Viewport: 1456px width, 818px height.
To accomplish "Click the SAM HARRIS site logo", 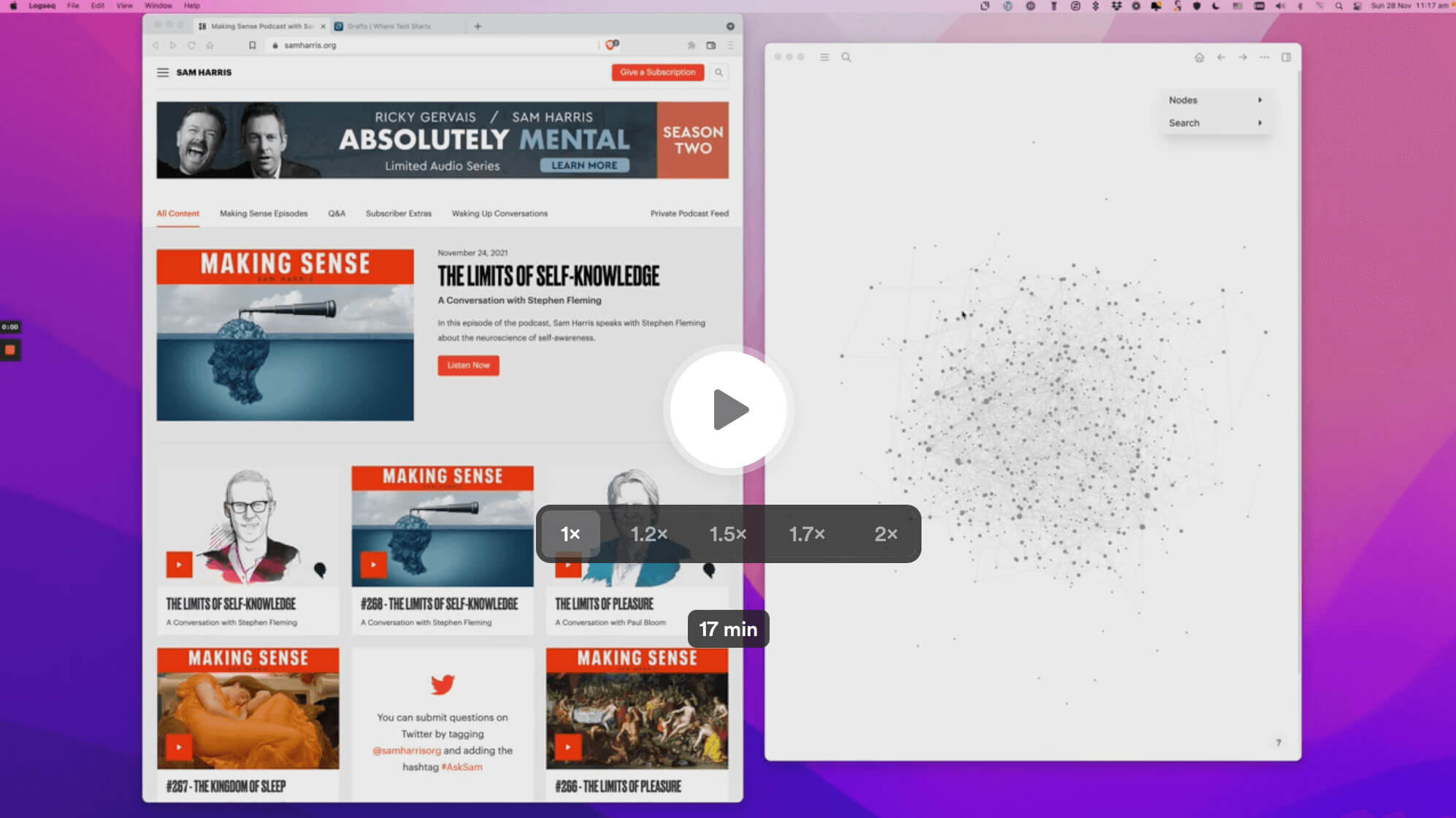I will (204, 72).
